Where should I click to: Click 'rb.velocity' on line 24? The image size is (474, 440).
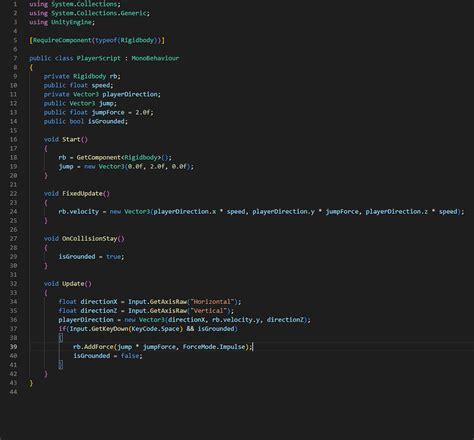point(78,212)
